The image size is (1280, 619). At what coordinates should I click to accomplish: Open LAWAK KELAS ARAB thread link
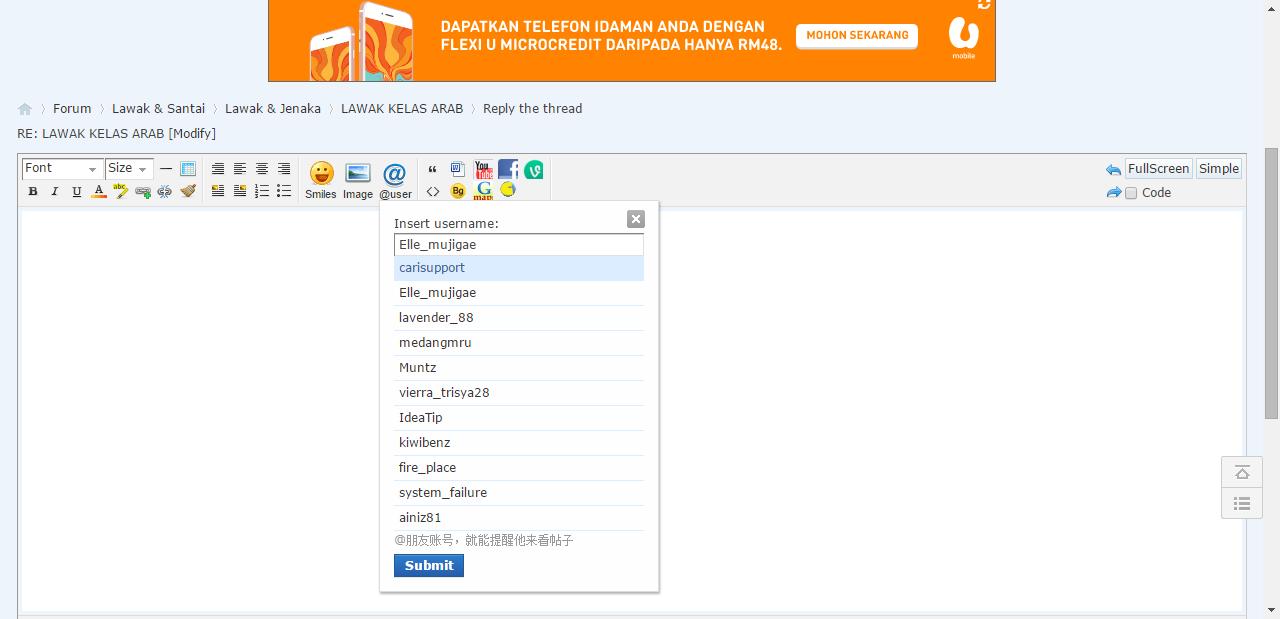pyautogui.click(x=402, y=108)
